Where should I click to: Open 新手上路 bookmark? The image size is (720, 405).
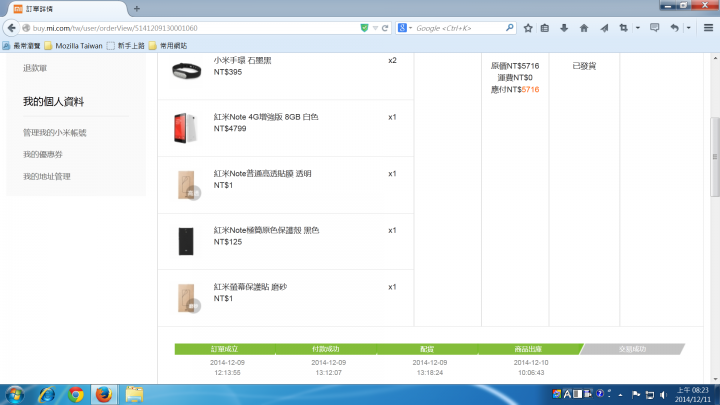coord(126,45)
